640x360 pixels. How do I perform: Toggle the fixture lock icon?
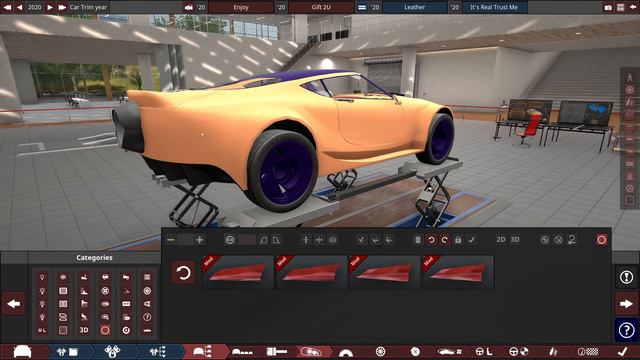point(458,240)
